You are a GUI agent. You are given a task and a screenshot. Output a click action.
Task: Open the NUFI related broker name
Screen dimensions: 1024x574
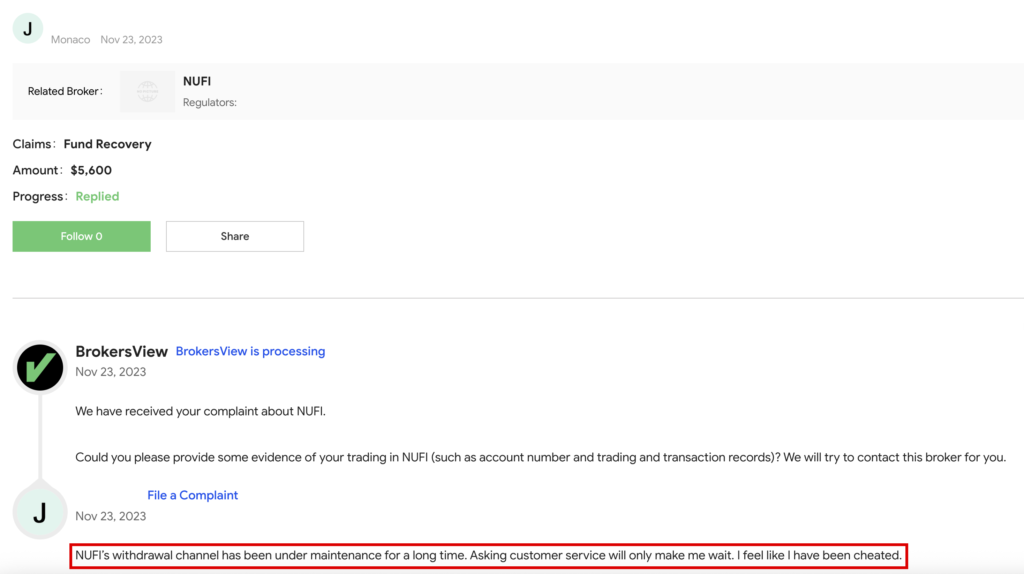[x=197, y=82]
